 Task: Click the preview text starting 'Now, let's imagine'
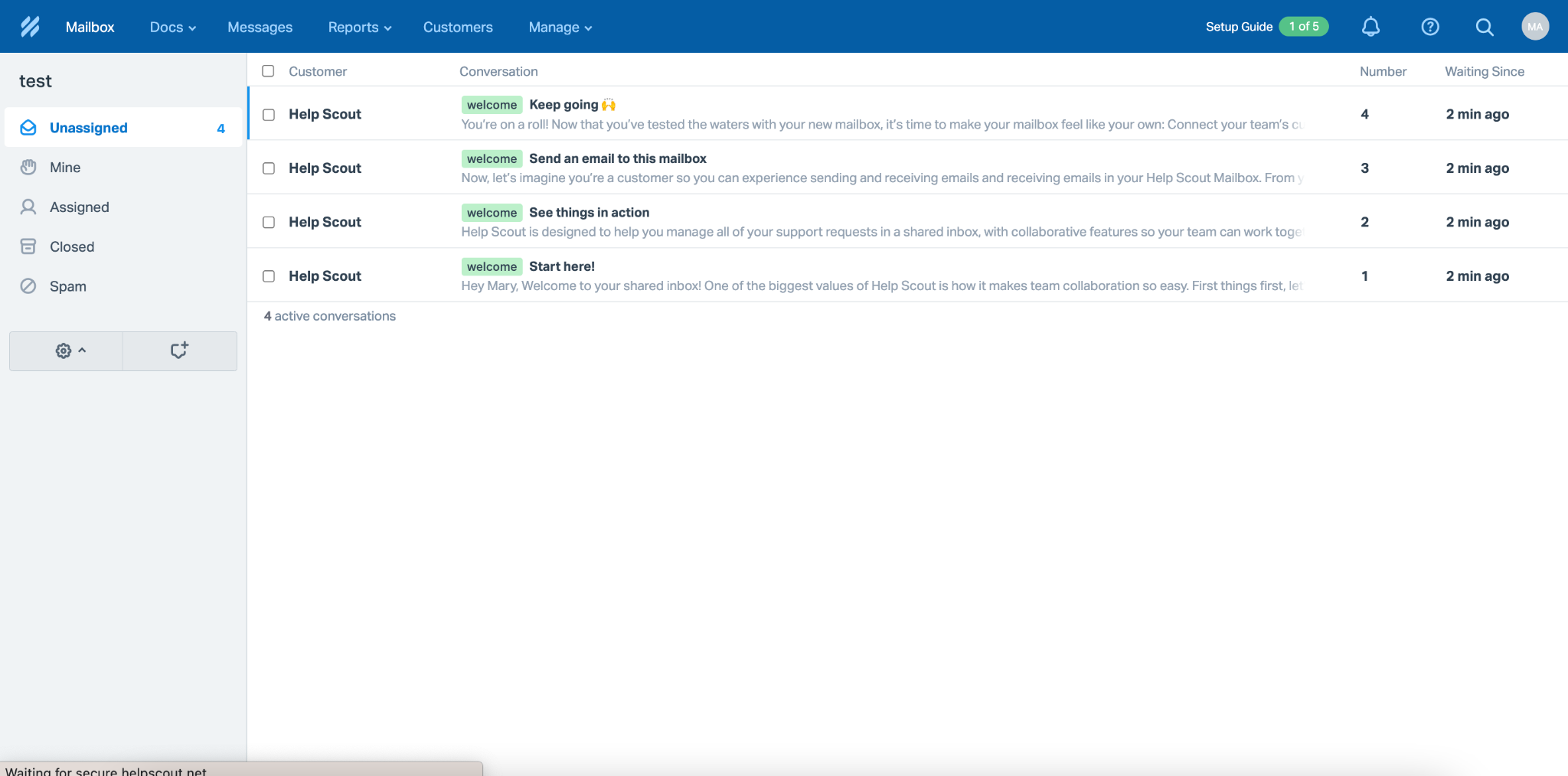pyautogui.click(x=882, y=178)
